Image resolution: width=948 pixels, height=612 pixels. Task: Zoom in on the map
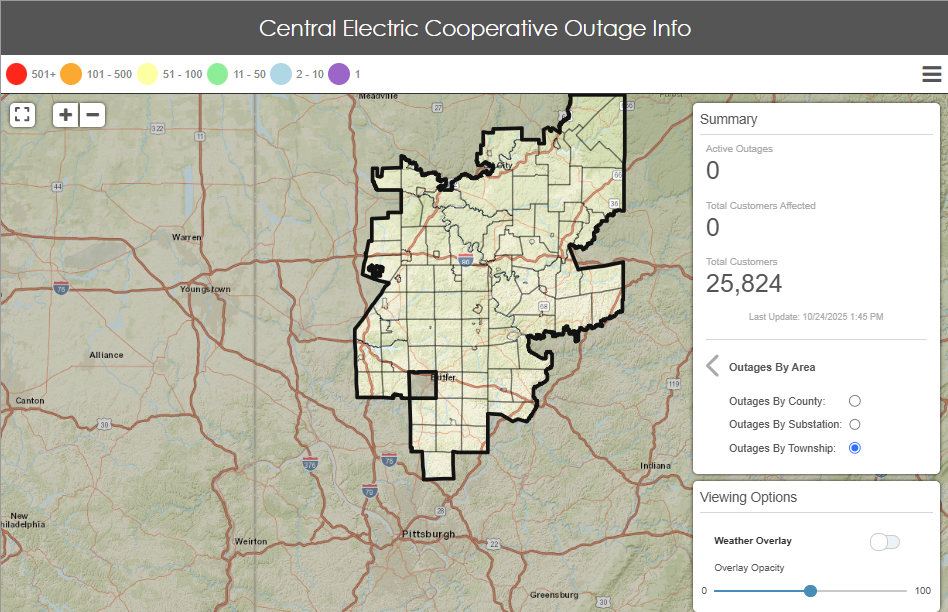point(66,114)
